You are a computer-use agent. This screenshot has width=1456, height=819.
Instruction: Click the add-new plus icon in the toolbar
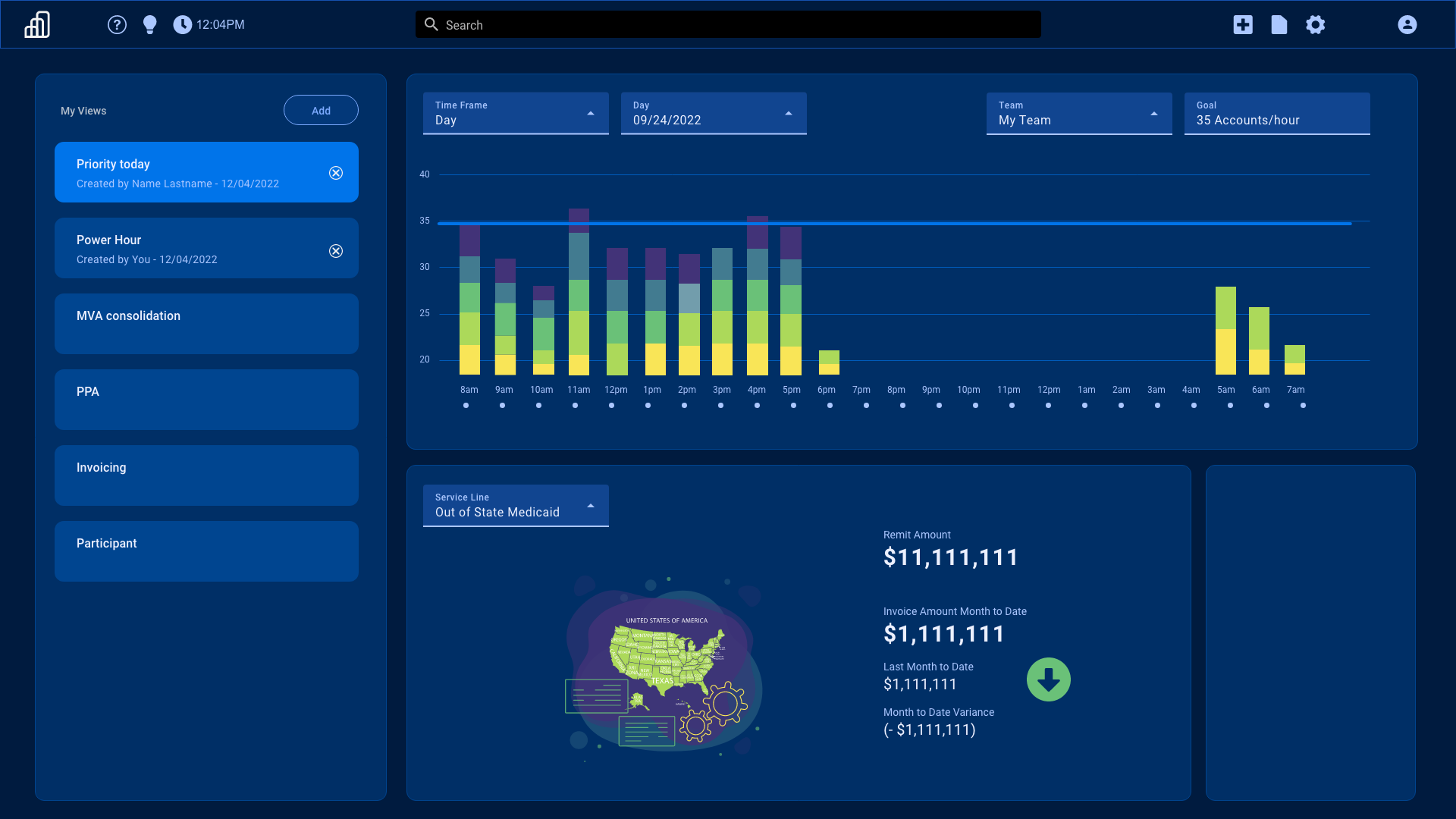(1242, 24)
